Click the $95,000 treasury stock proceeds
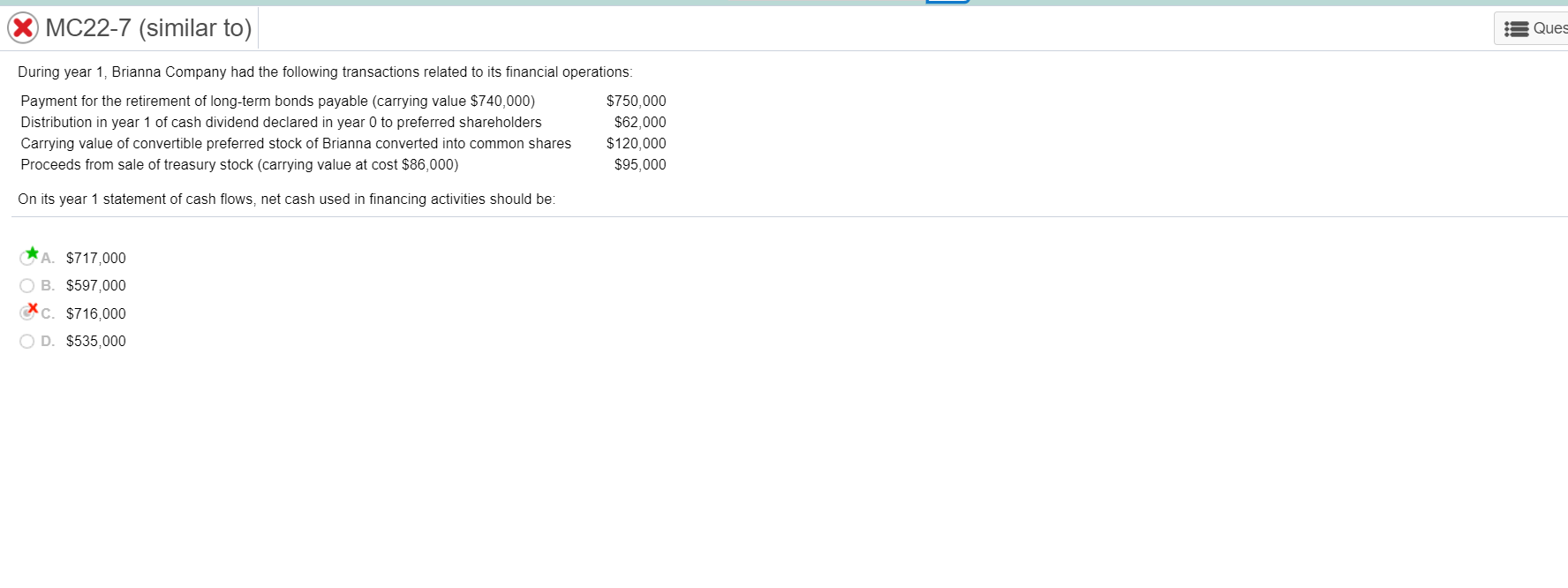This screenshot has width=1568, height=588. tap(640, 165)
